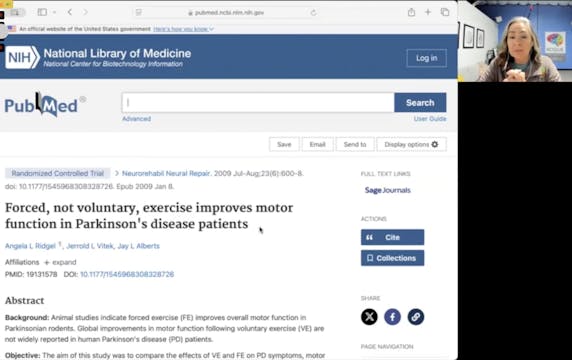
Task: Open the DOI 10.1177/1545968308328726 link
Action: tap(127, 274)
